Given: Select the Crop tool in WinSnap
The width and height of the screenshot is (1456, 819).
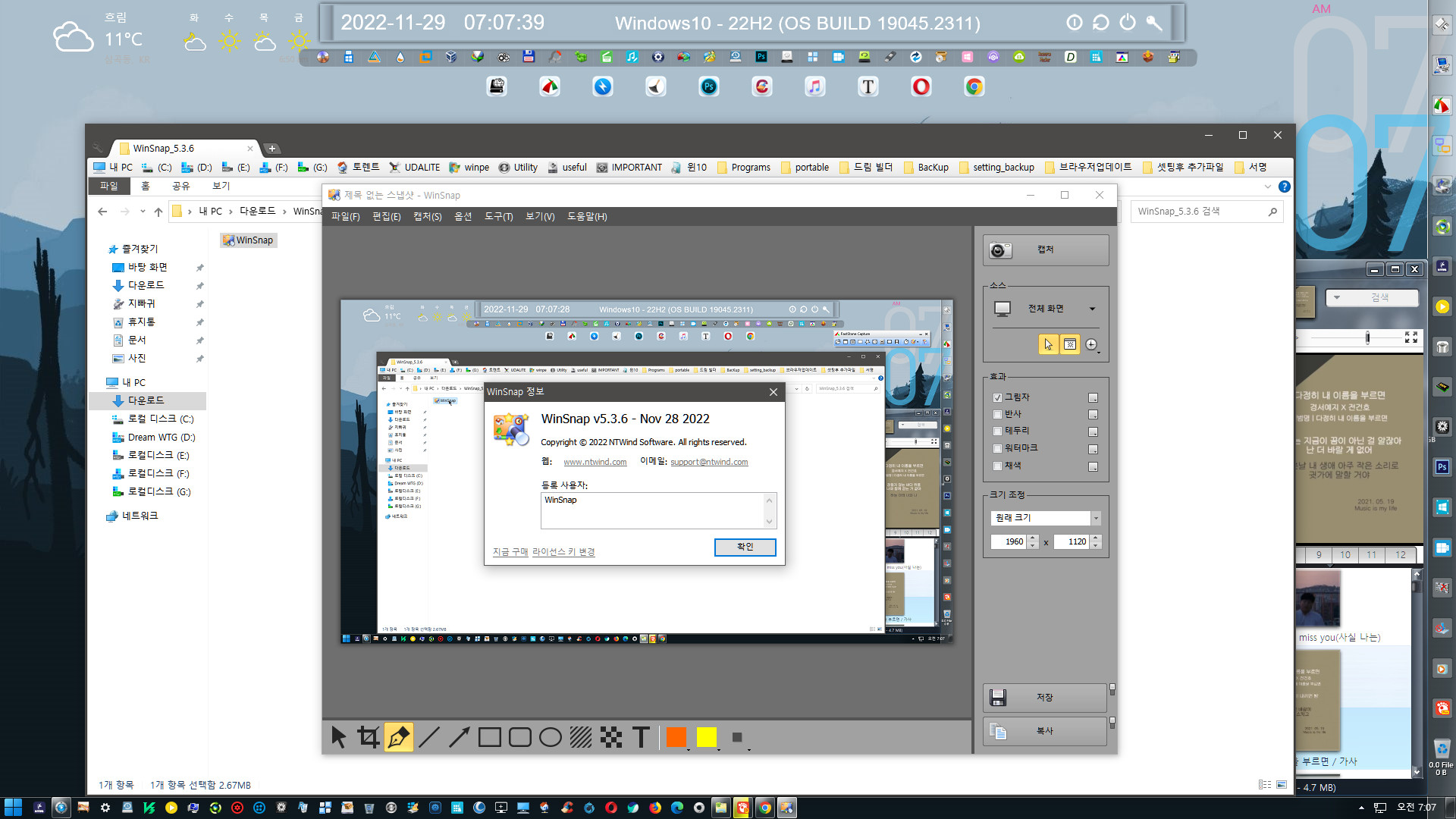Looking at the screenshot, I should [369, 737].
